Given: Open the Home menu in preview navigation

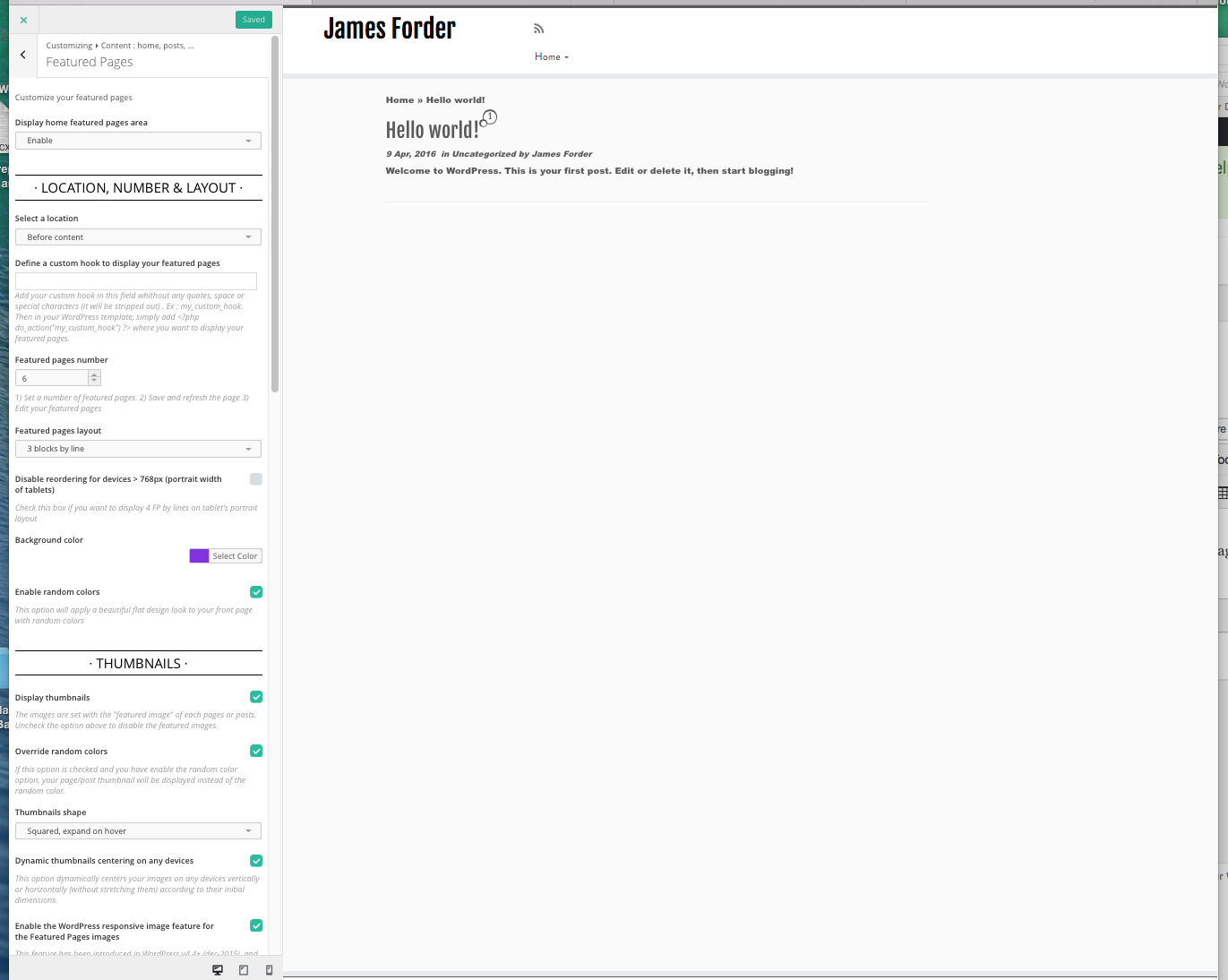Looking at the screenshot, I should (552, 56).
